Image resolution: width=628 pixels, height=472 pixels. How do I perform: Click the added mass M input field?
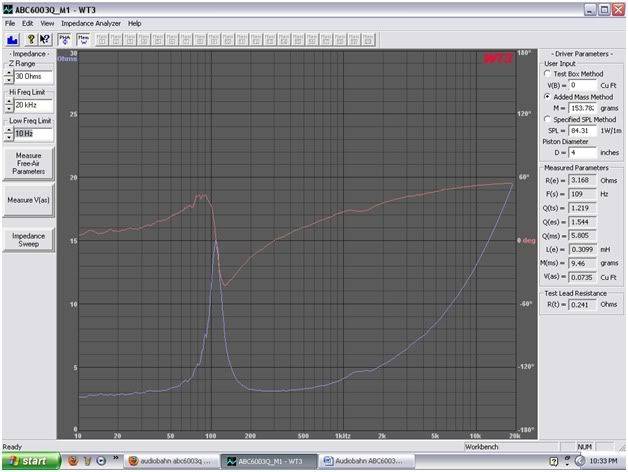pyautogui.click(x=583, y=108)
